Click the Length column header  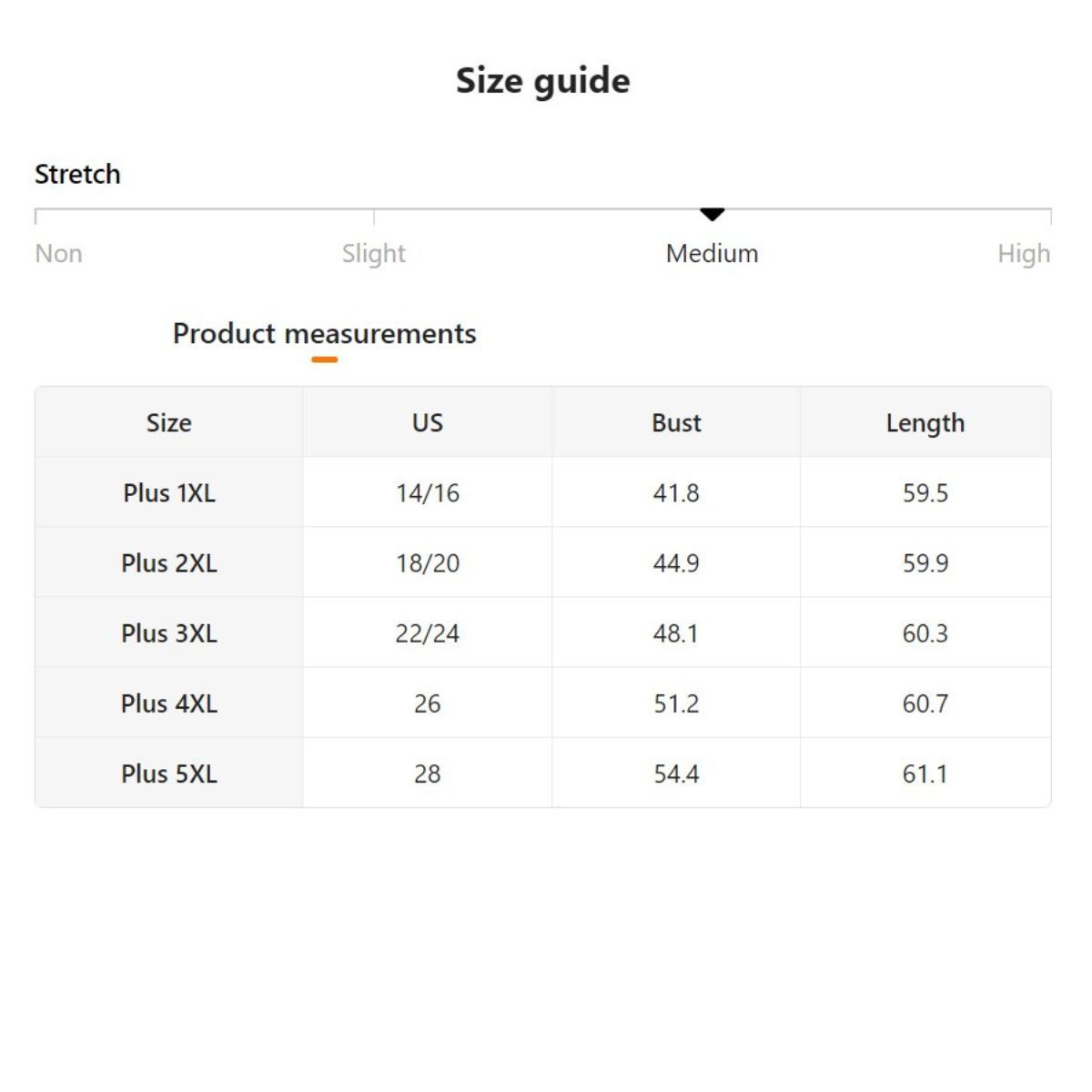point(925,422)
